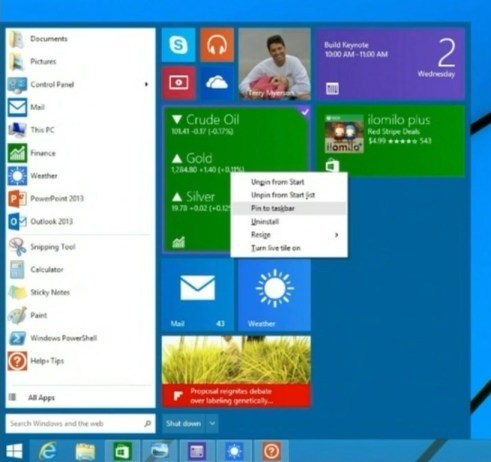Click the Mail icon in app list
Screen dimensions: 491x462
(17, 107)
